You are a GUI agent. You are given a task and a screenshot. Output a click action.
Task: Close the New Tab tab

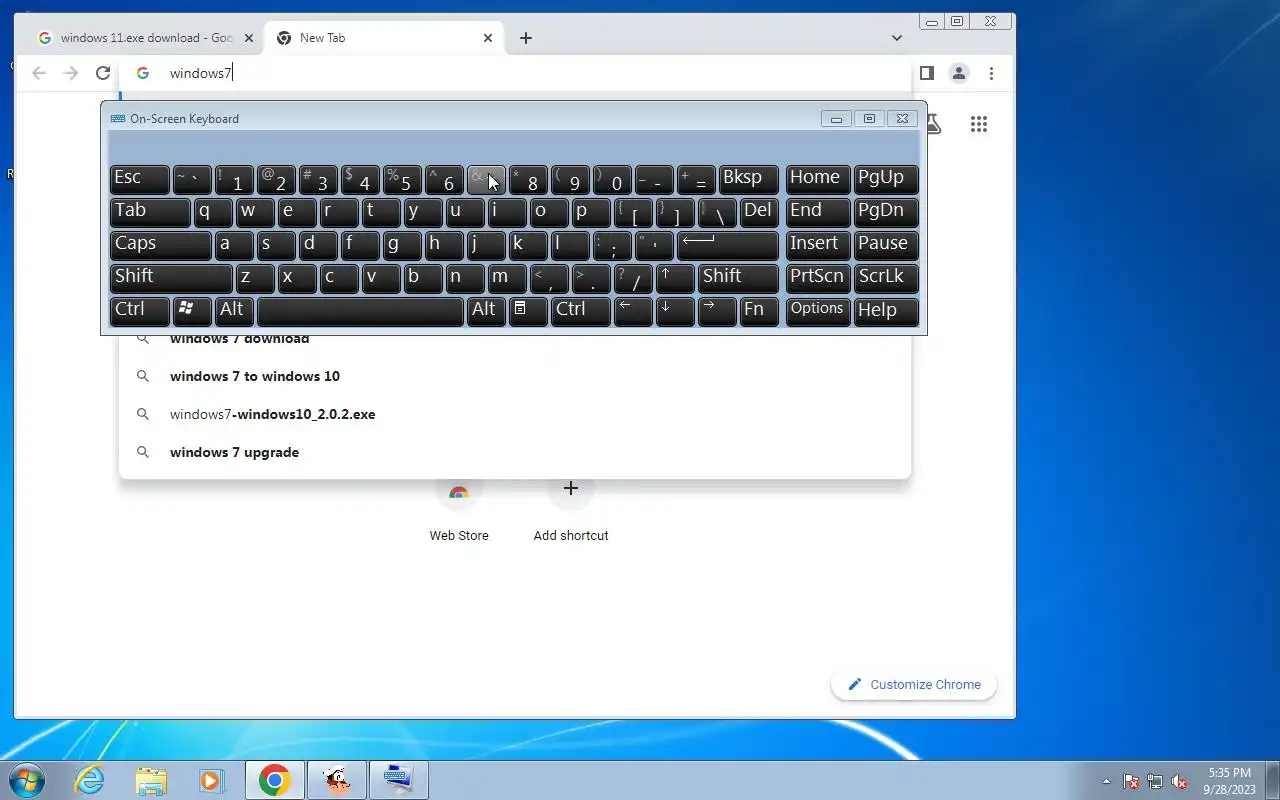[488, 38]
